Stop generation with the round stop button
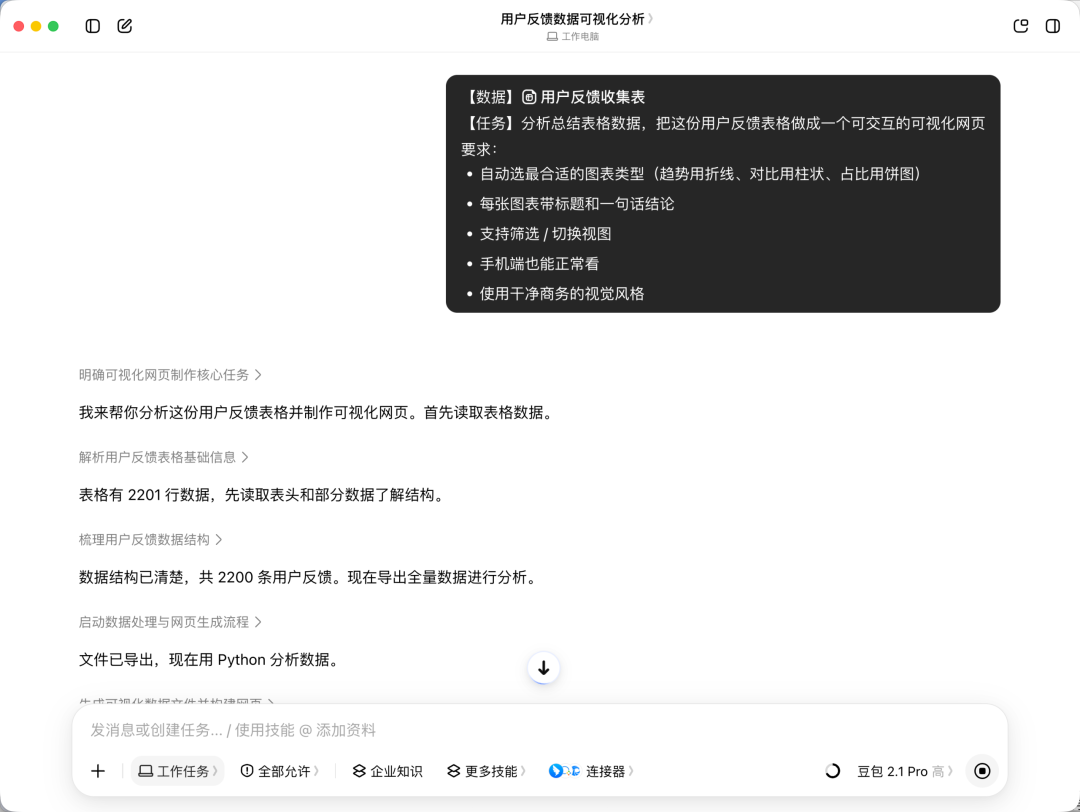Screen dimensions: 1080x812 pyautogui.click(x=982, y=771)
